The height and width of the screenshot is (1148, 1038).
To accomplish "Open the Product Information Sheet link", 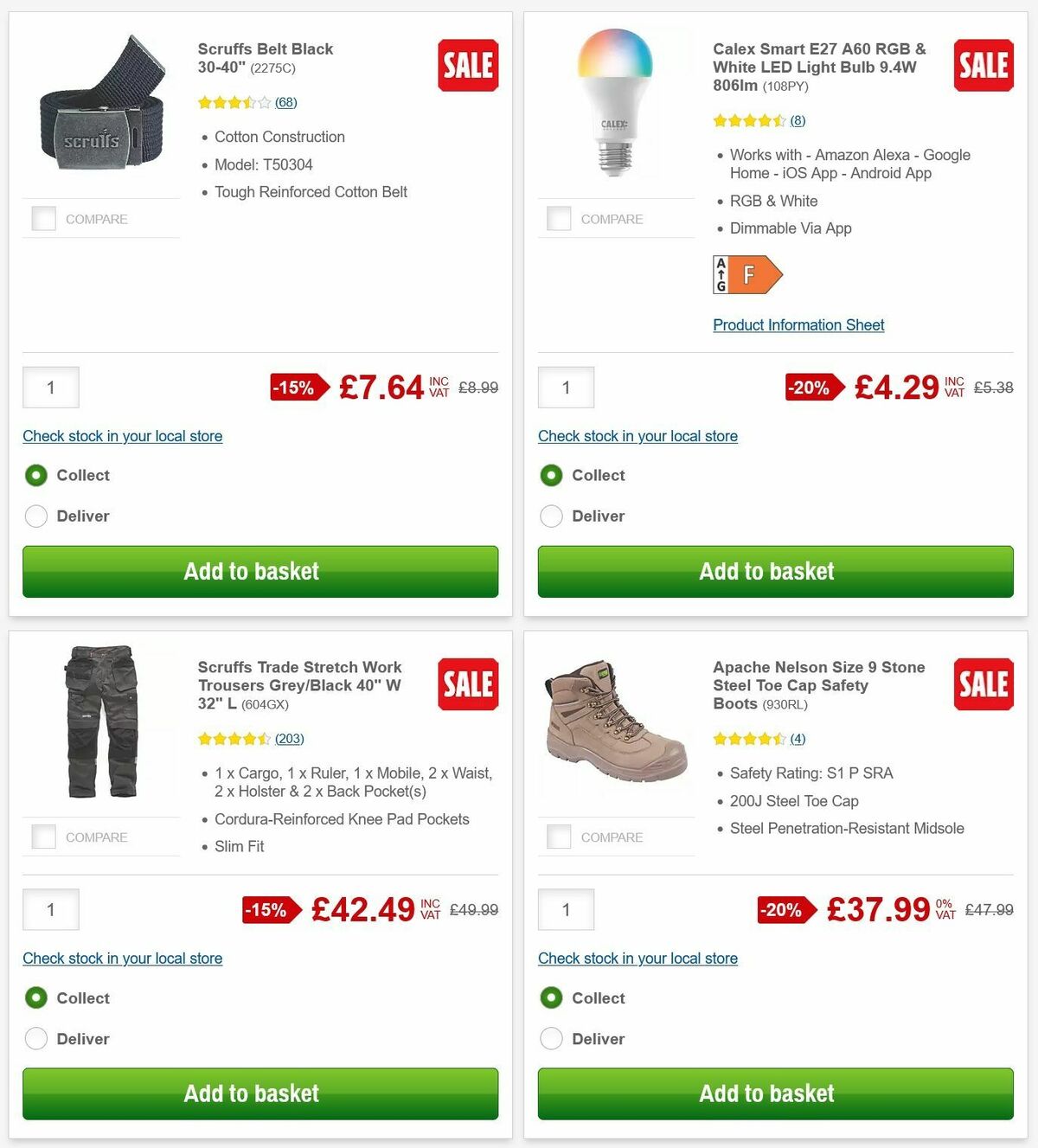I will click(x=798, y=324).
